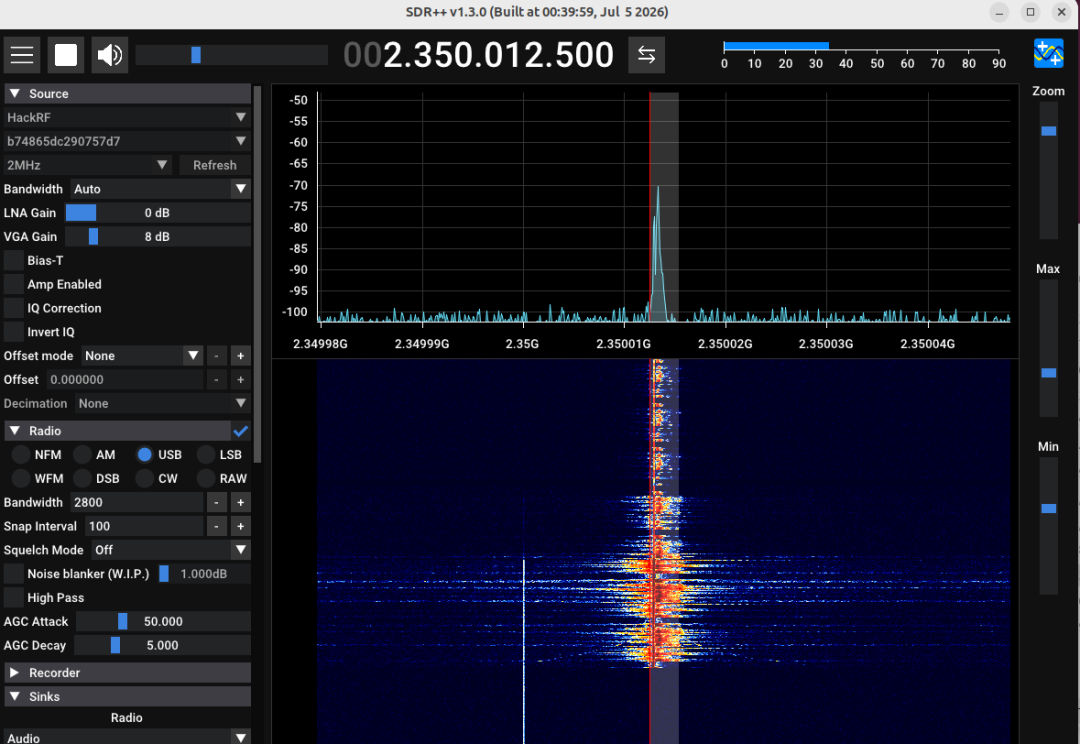Stop the SDR playback
This screenshot has height=744, width=1080.
coord(66,55)
